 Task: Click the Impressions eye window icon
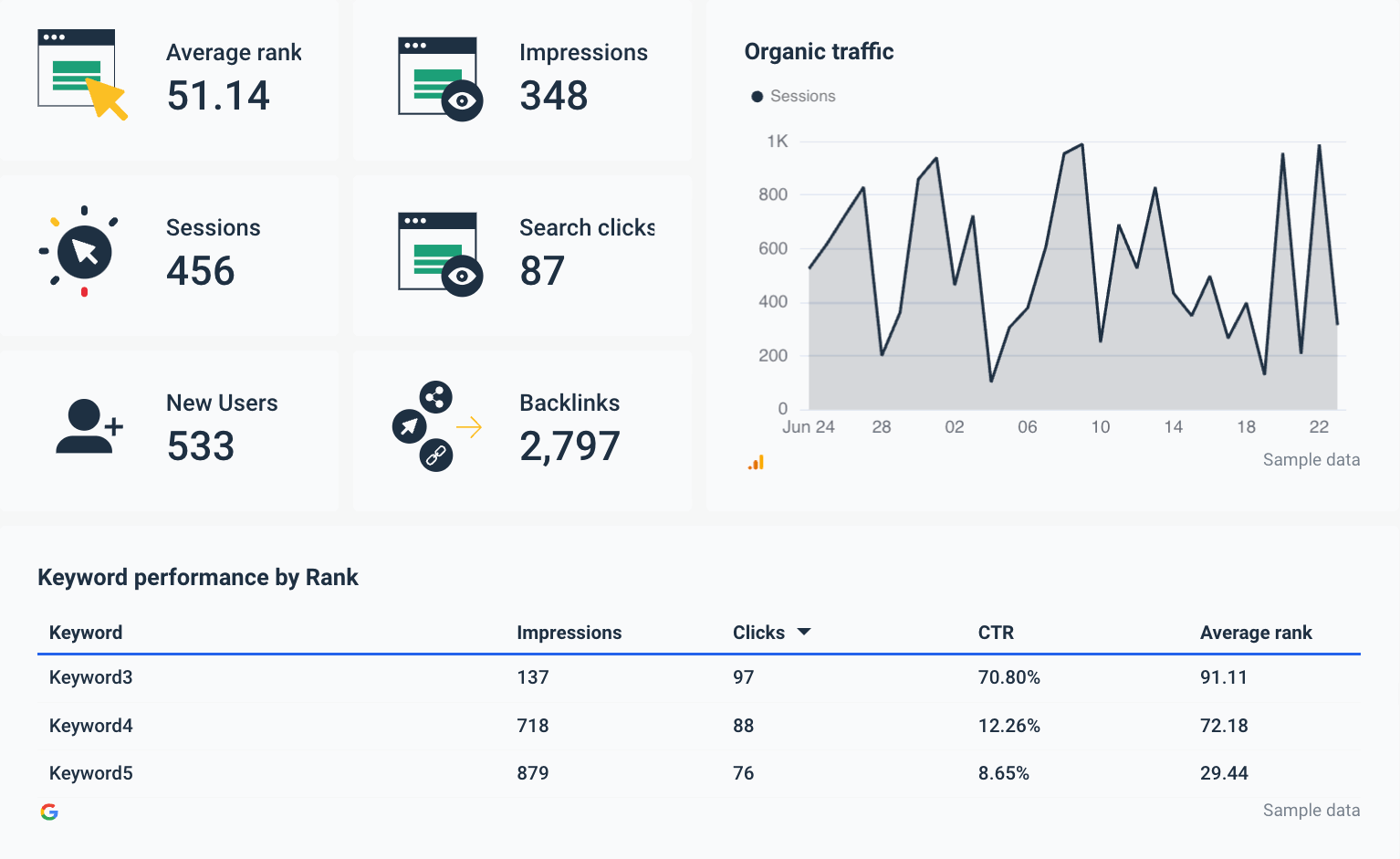[x=441, y=79]
